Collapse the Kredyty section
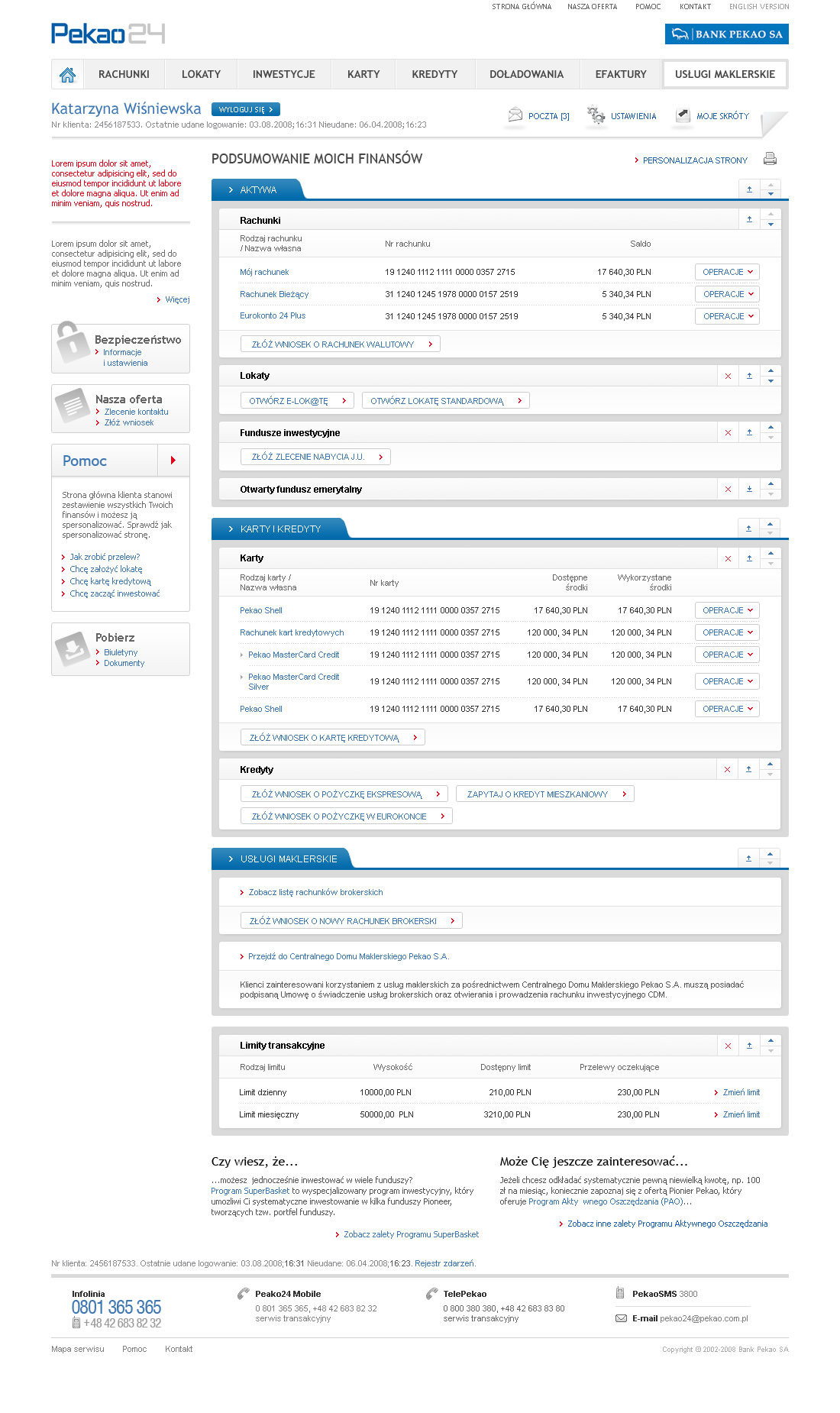Image resolution: width=840 pixels, height=1413 pixels. [748, 769]
